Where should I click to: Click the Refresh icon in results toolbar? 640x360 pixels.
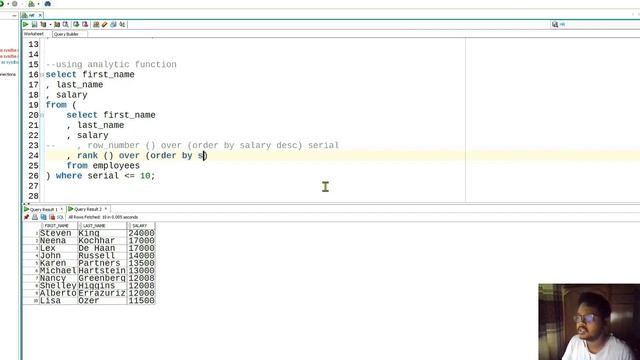pos(43,217)
